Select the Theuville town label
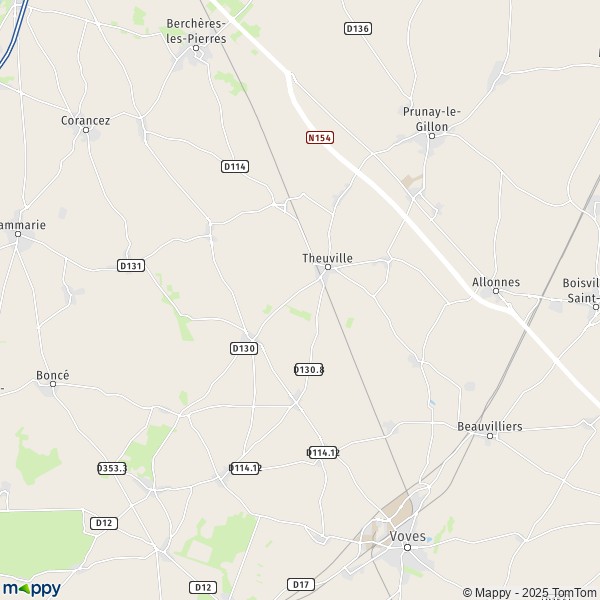Image resolution: width=600 pixels, height=600 pixels. [328, 258]
